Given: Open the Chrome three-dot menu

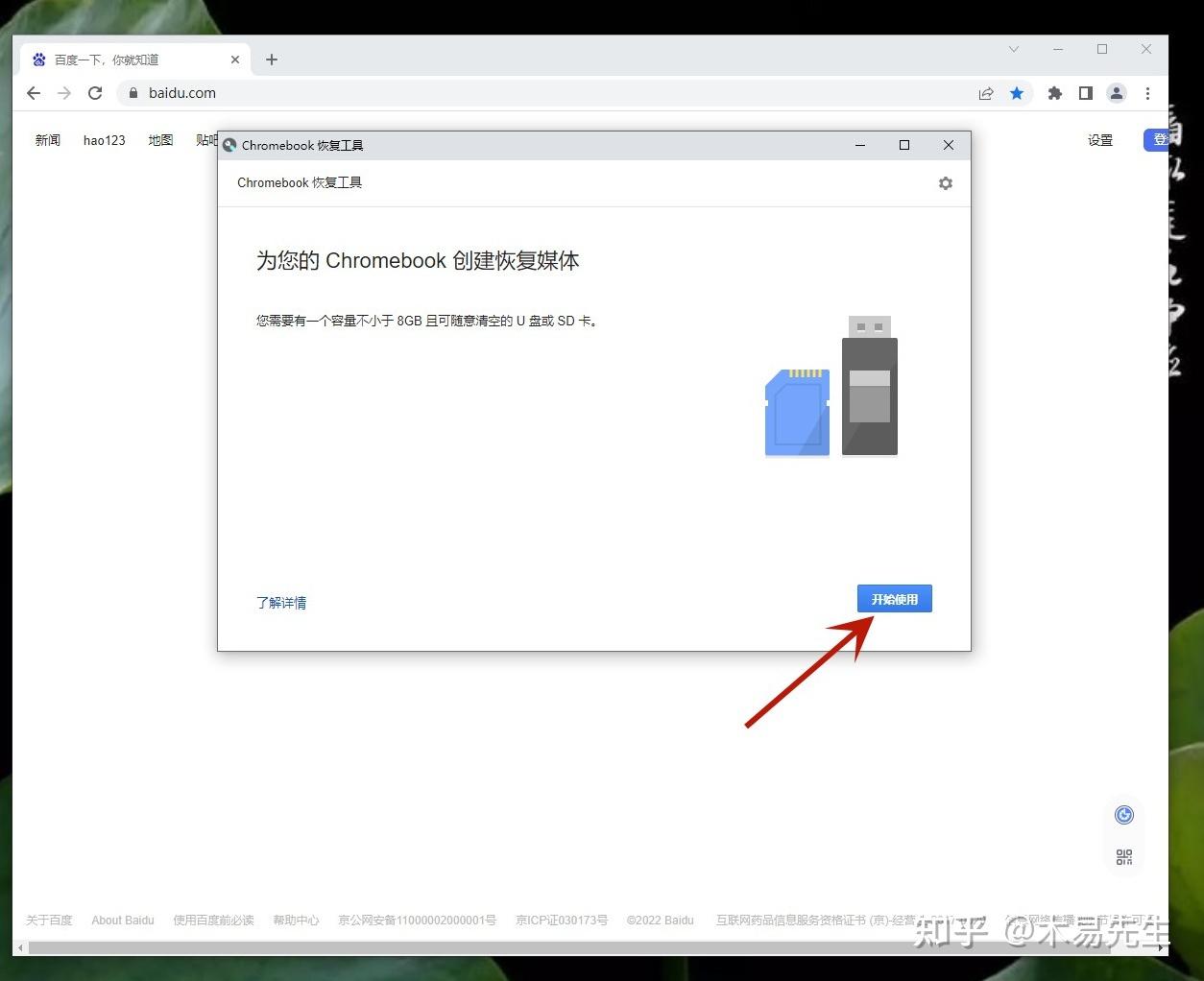Looking at the screenshot, I should (x=1147, y=93).
